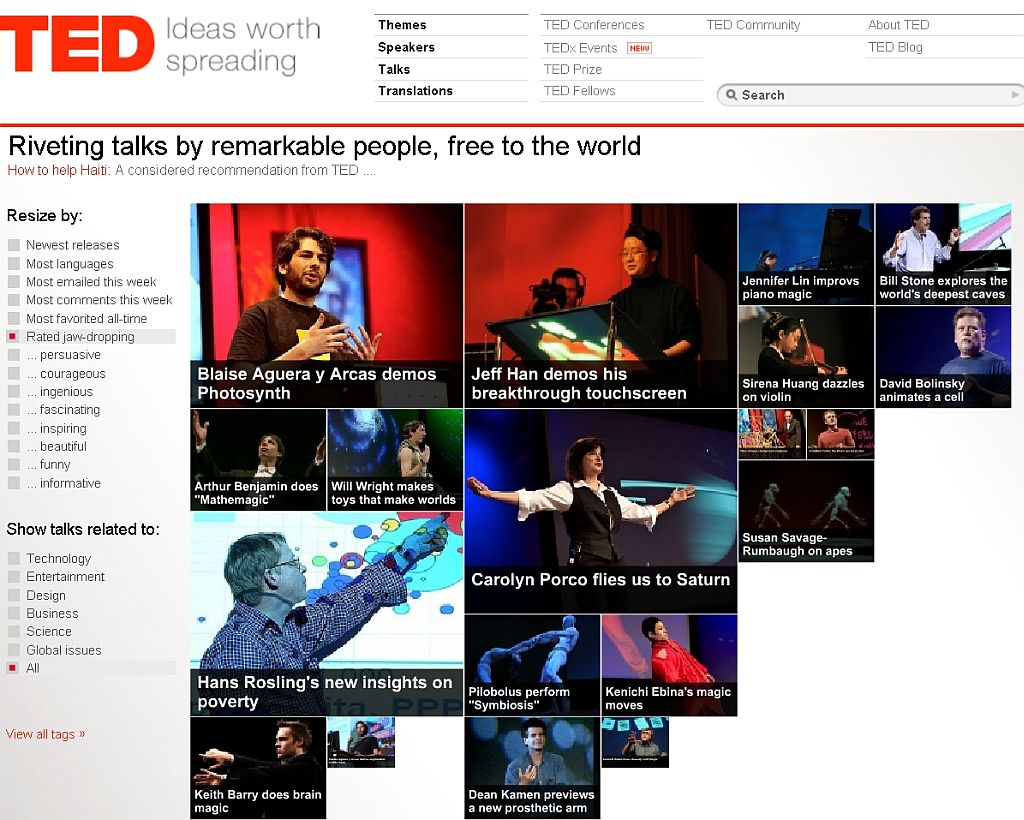The height and width of the screenshot is (820, 1024).
Task: Open the Speakers menu
Action: tap(405, 47)
